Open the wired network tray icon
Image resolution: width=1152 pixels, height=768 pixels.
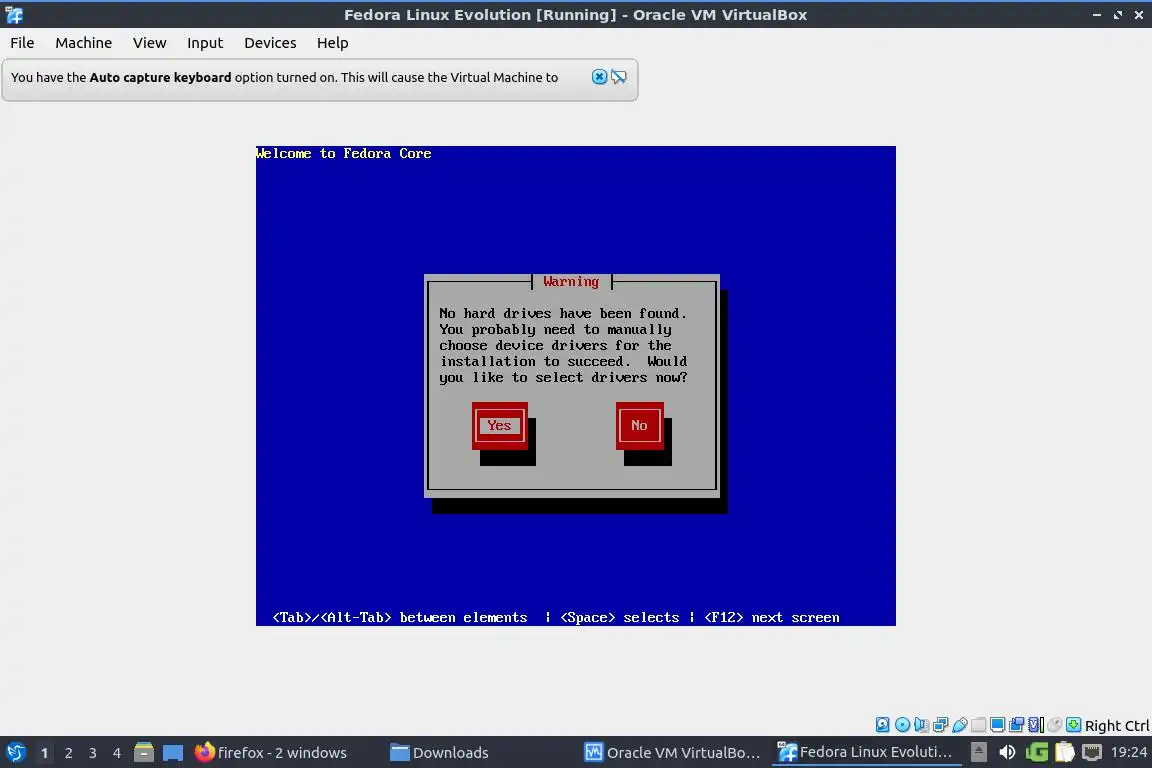1092,753
